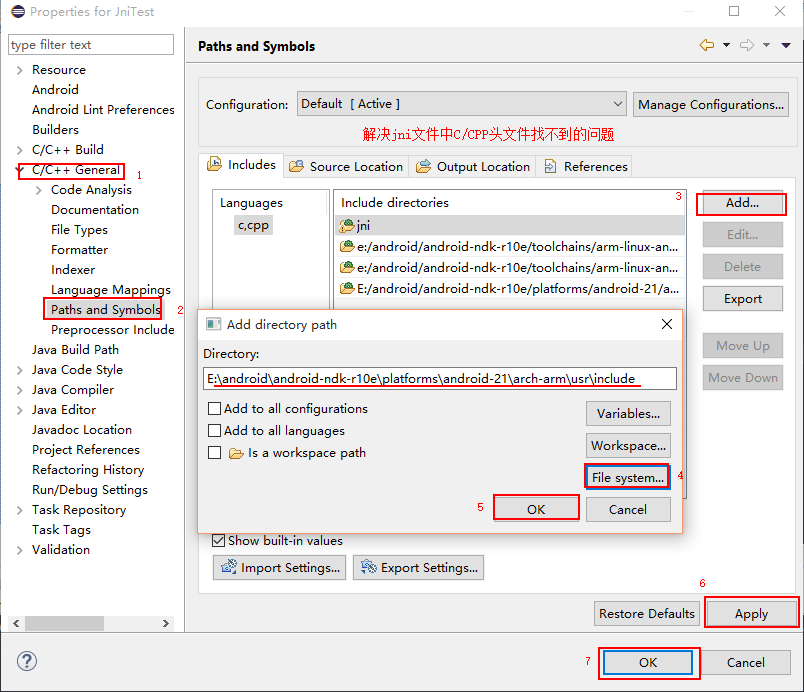
Task: Select Builders in the tree
Action: pos(55,129)
